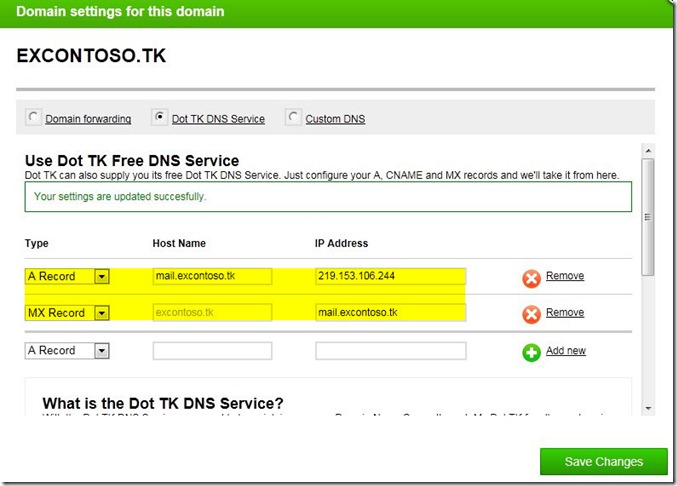Select the Dot TK DNS Service radio button
Viewport: 677px width, 486px height.
pyautogui.click(x=160, y=118)
